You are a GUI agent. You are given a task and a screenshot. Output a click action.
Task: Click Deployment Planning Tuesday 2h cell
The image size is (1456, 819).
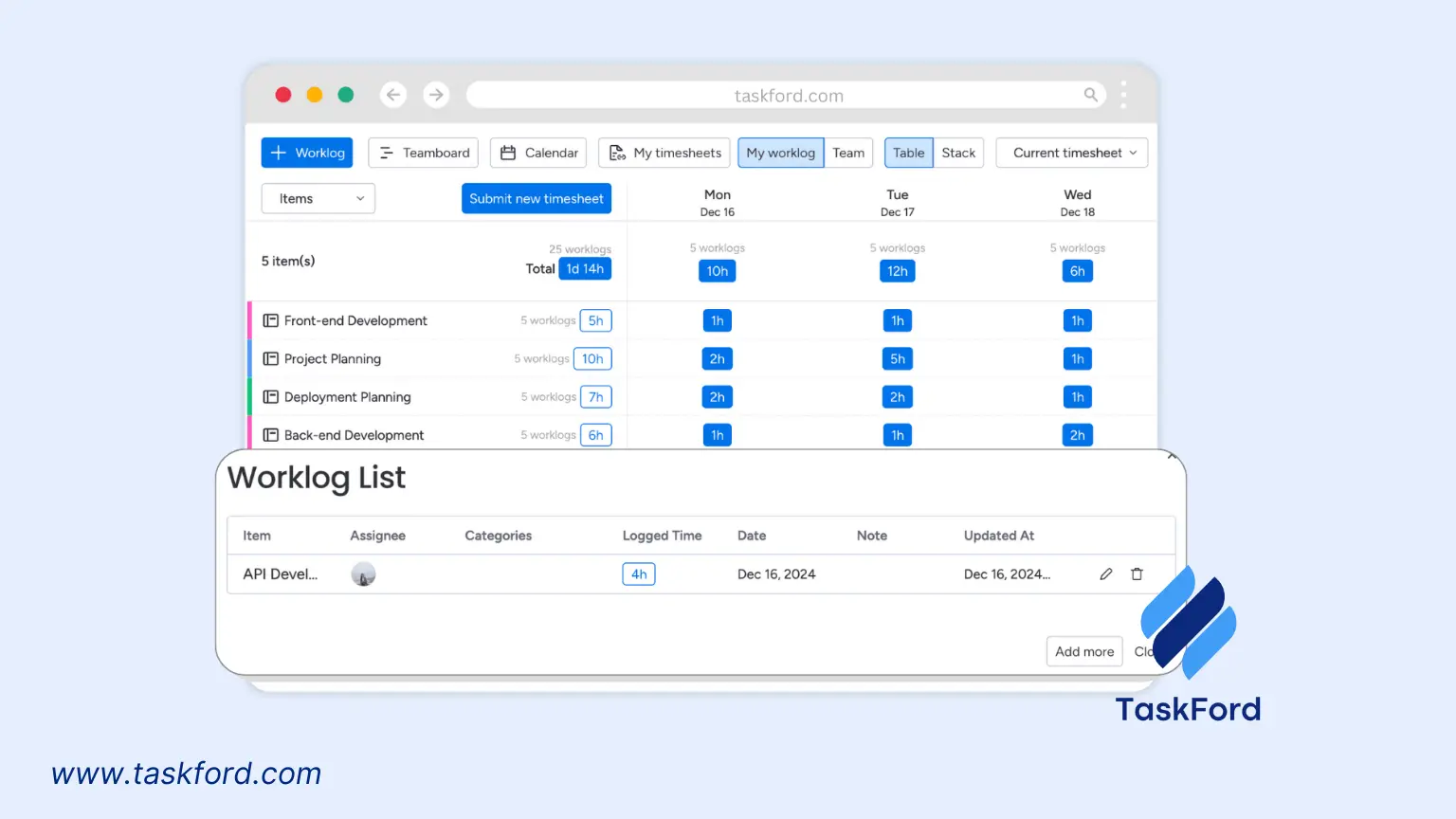click(898, 396)
